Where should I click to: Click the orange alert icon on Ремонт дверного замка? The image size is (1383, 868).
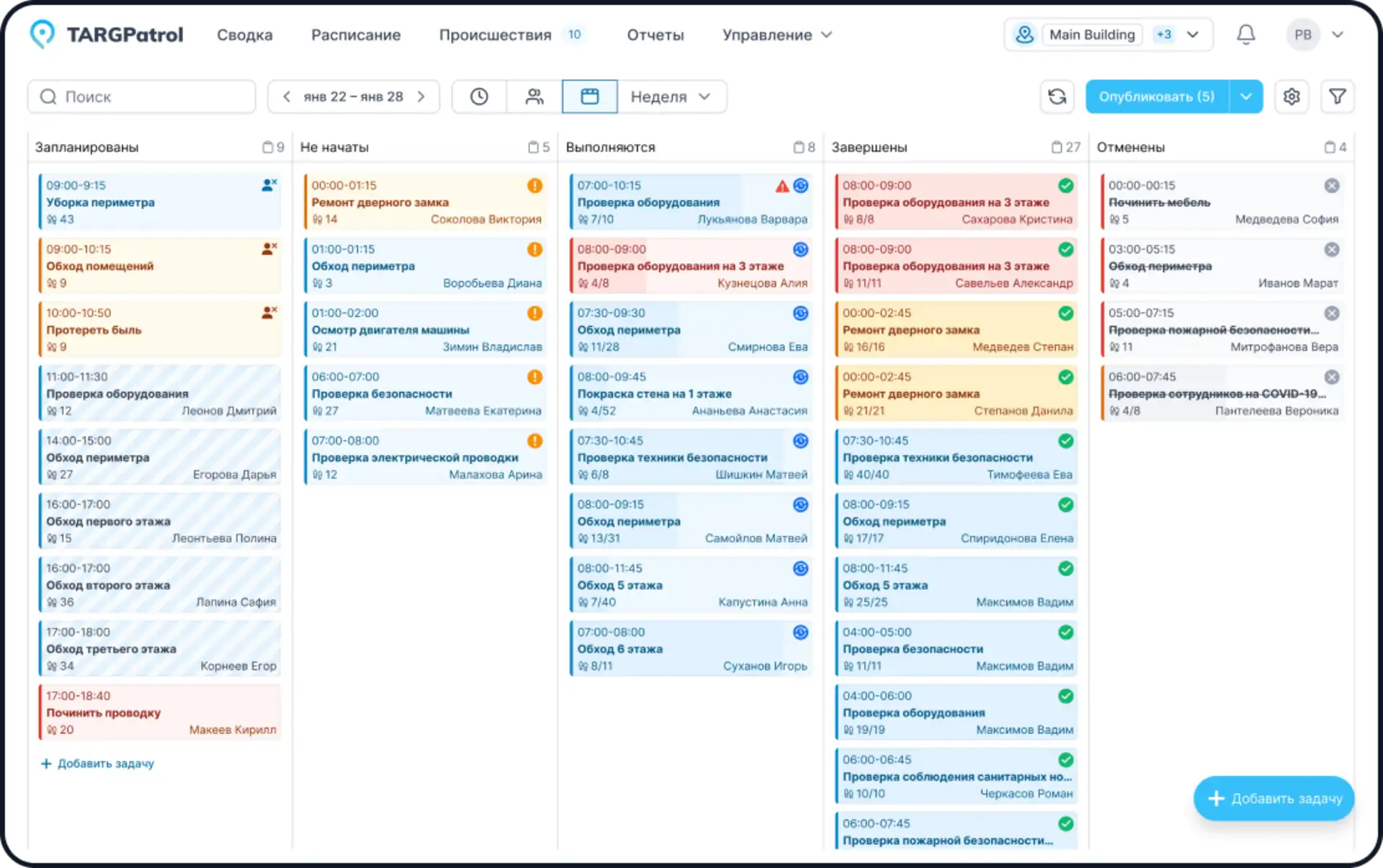point(534,185)
